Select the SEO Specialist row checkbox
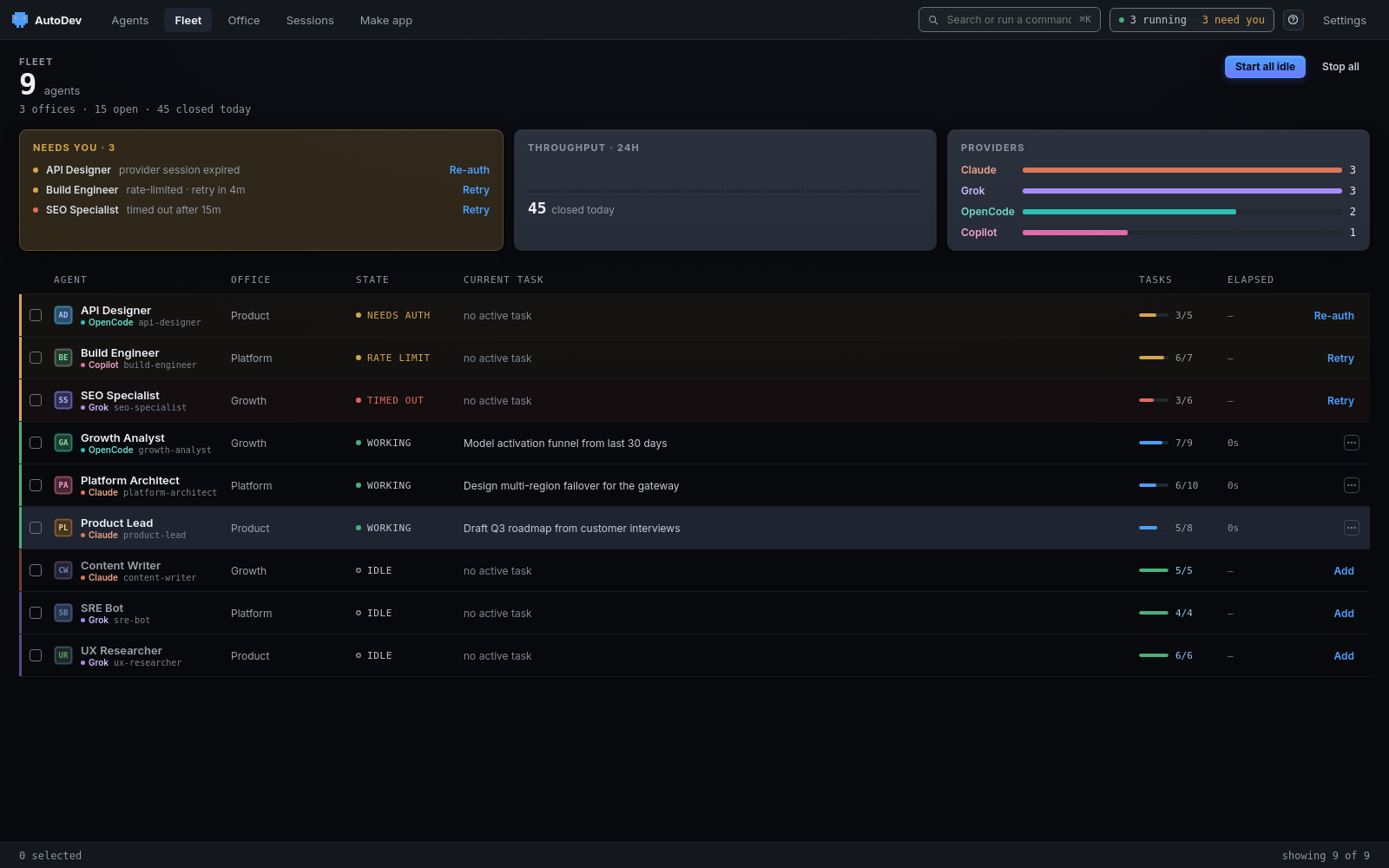 tap(36, 400)
